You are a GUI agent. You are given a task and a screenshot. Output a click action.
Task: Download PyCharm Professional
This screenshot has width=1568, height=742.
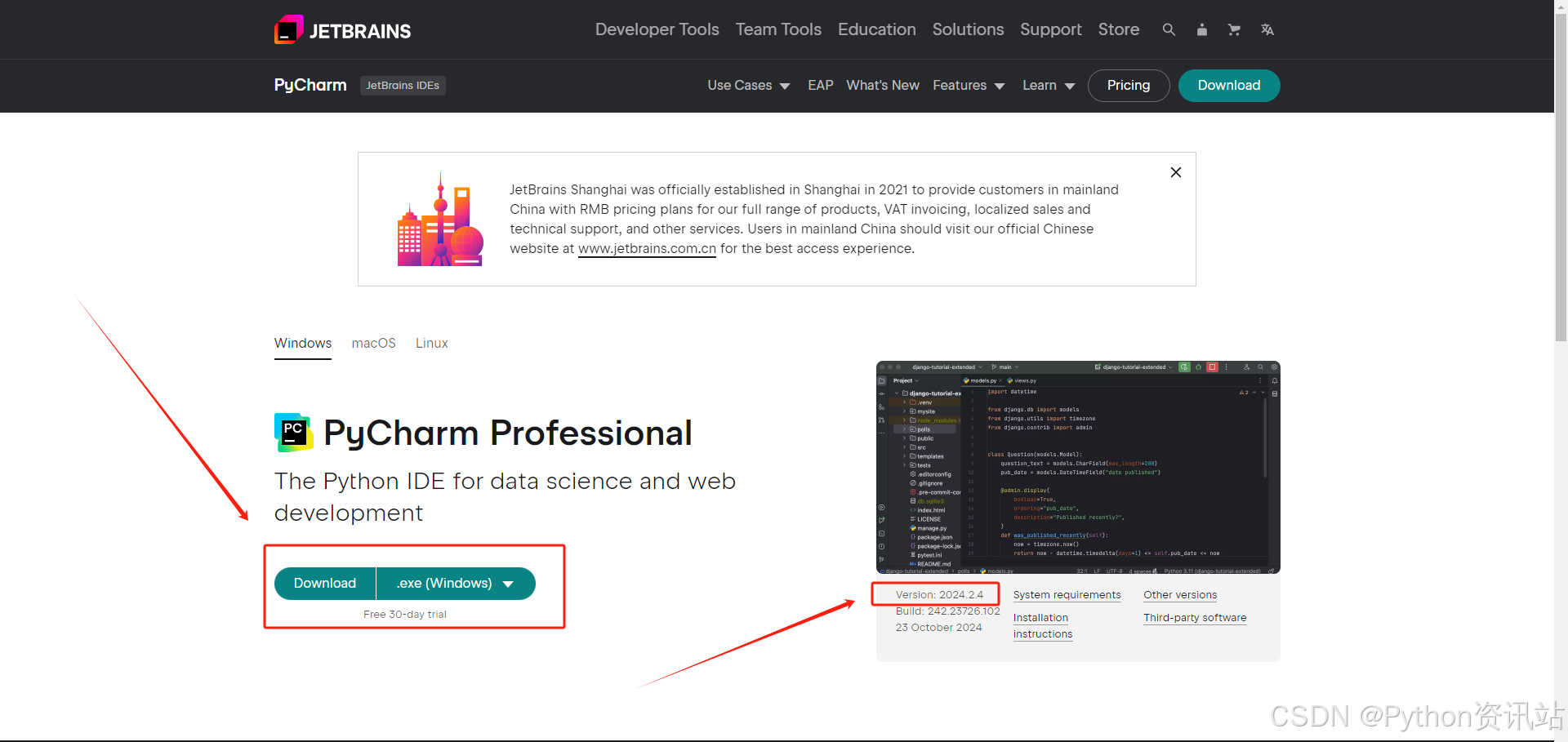pos(325,583)
